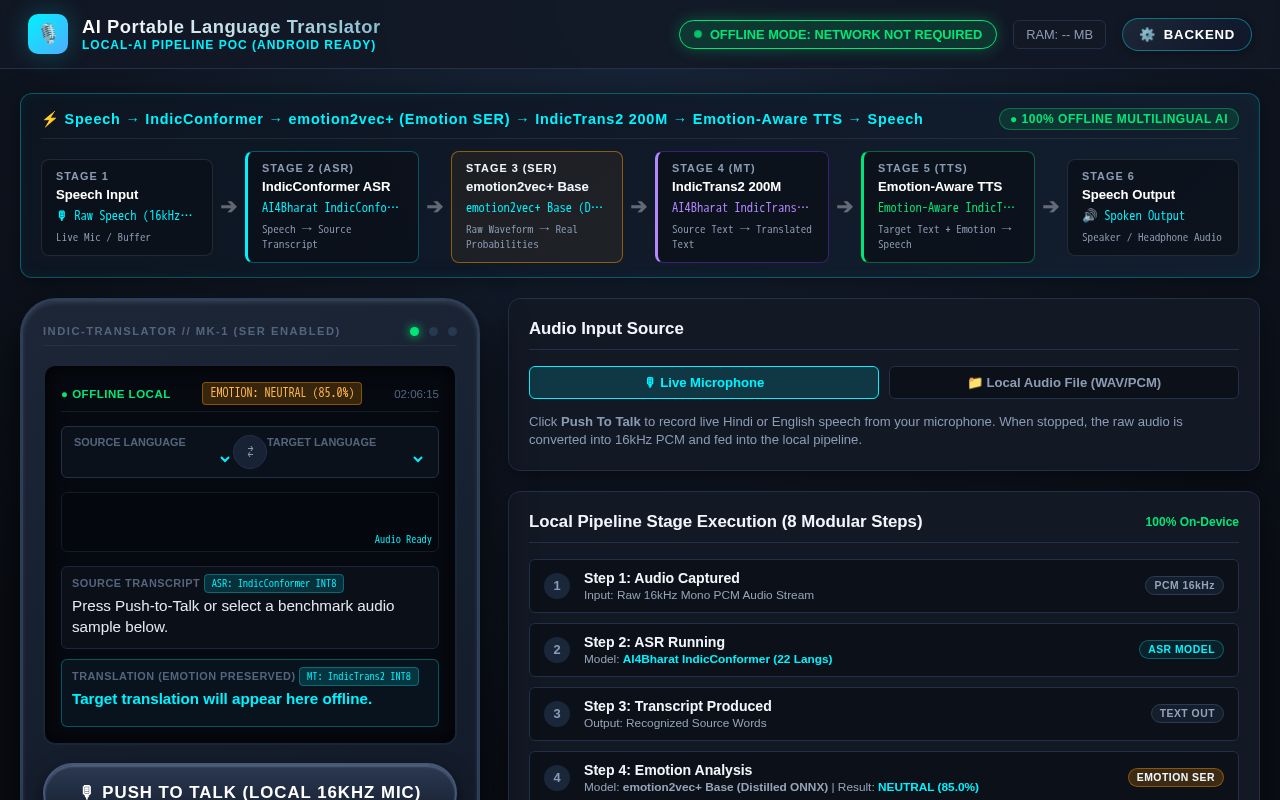
Task: Click the ASR MODEL badge
Action: 1181,649
